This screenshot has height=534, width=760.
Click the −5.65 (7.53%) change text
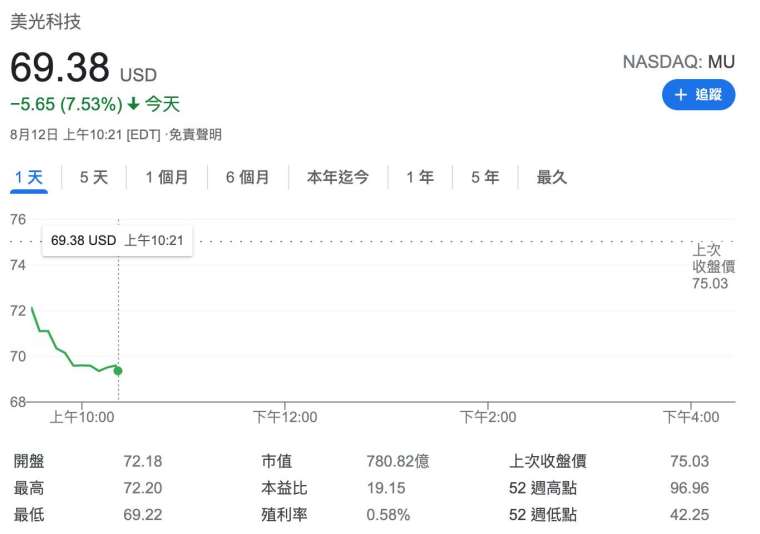click(66, 104)
